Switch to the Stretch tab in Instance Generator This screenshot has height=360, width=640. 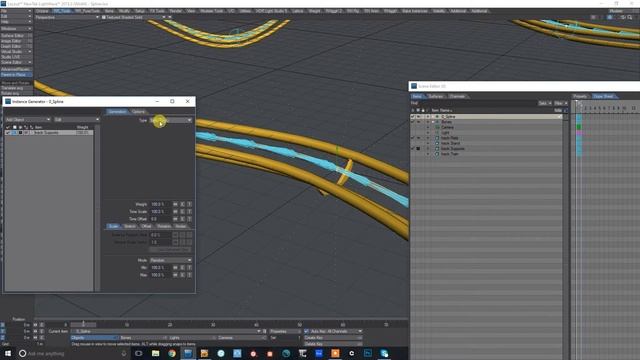[x=130, y=226]
